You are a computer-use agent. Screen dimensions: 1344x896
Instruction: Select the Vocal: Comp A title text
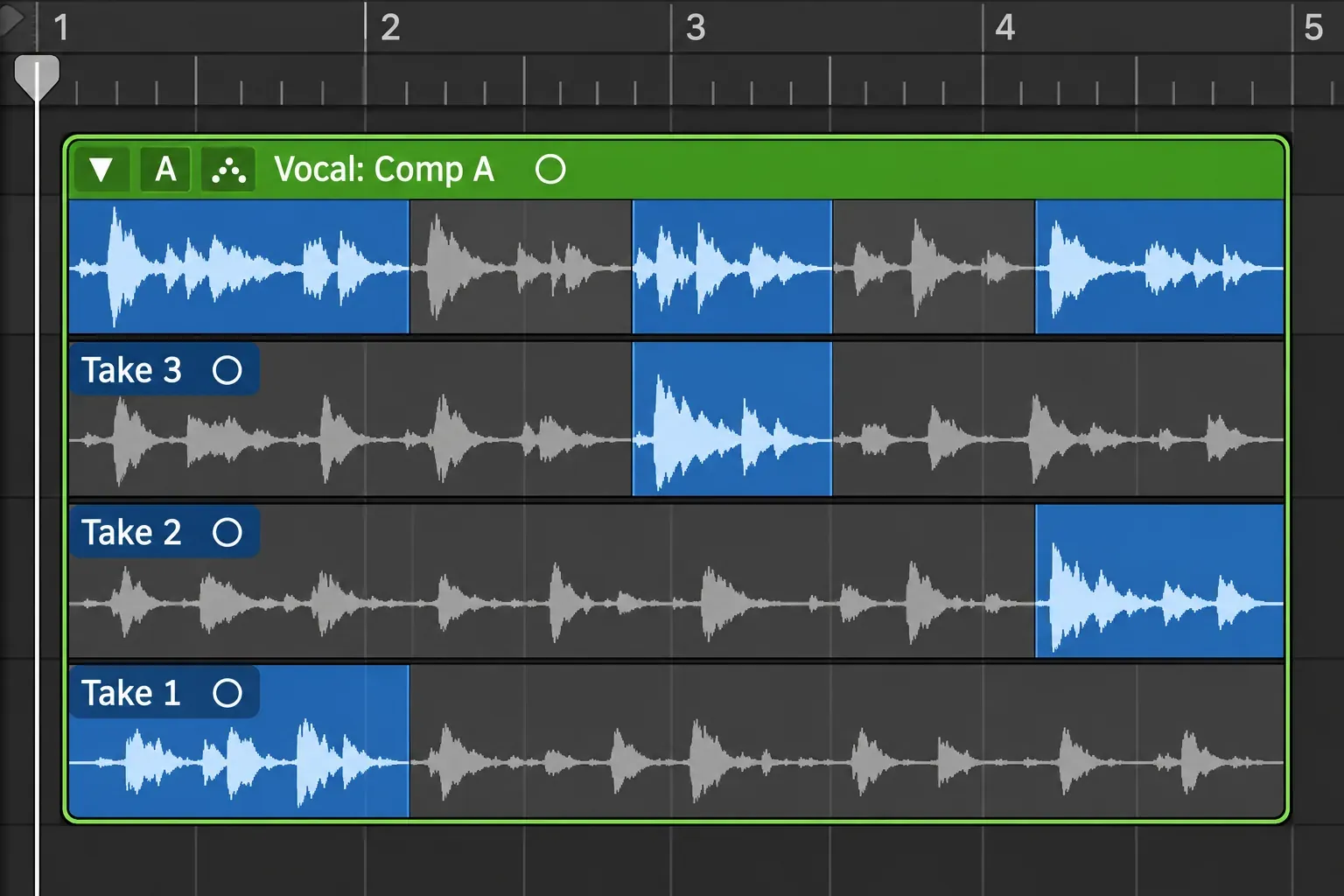(x=384, y=169)
